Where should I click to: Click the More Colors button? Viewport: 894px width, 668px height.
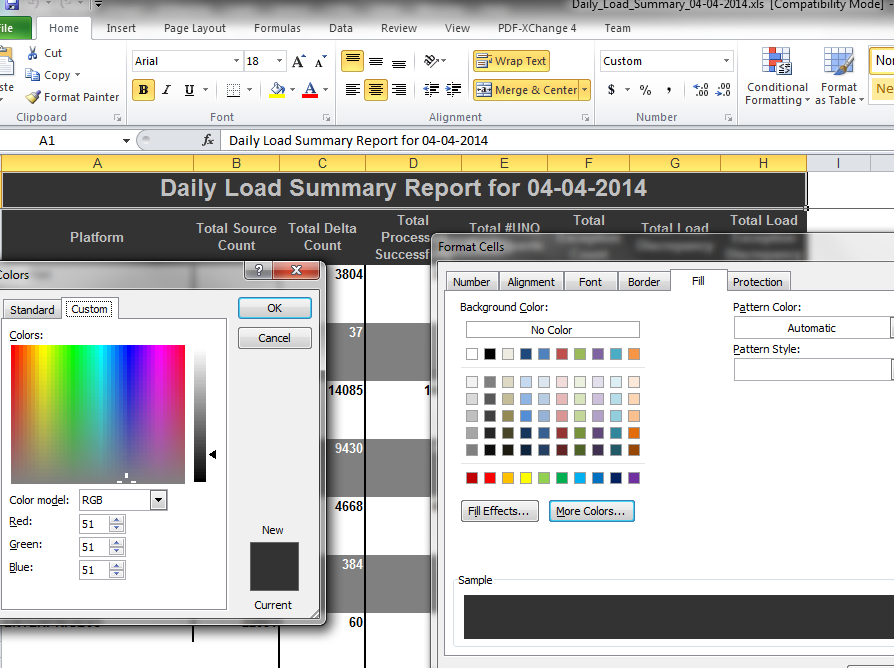pyautogui.click(x=591, y=511)
